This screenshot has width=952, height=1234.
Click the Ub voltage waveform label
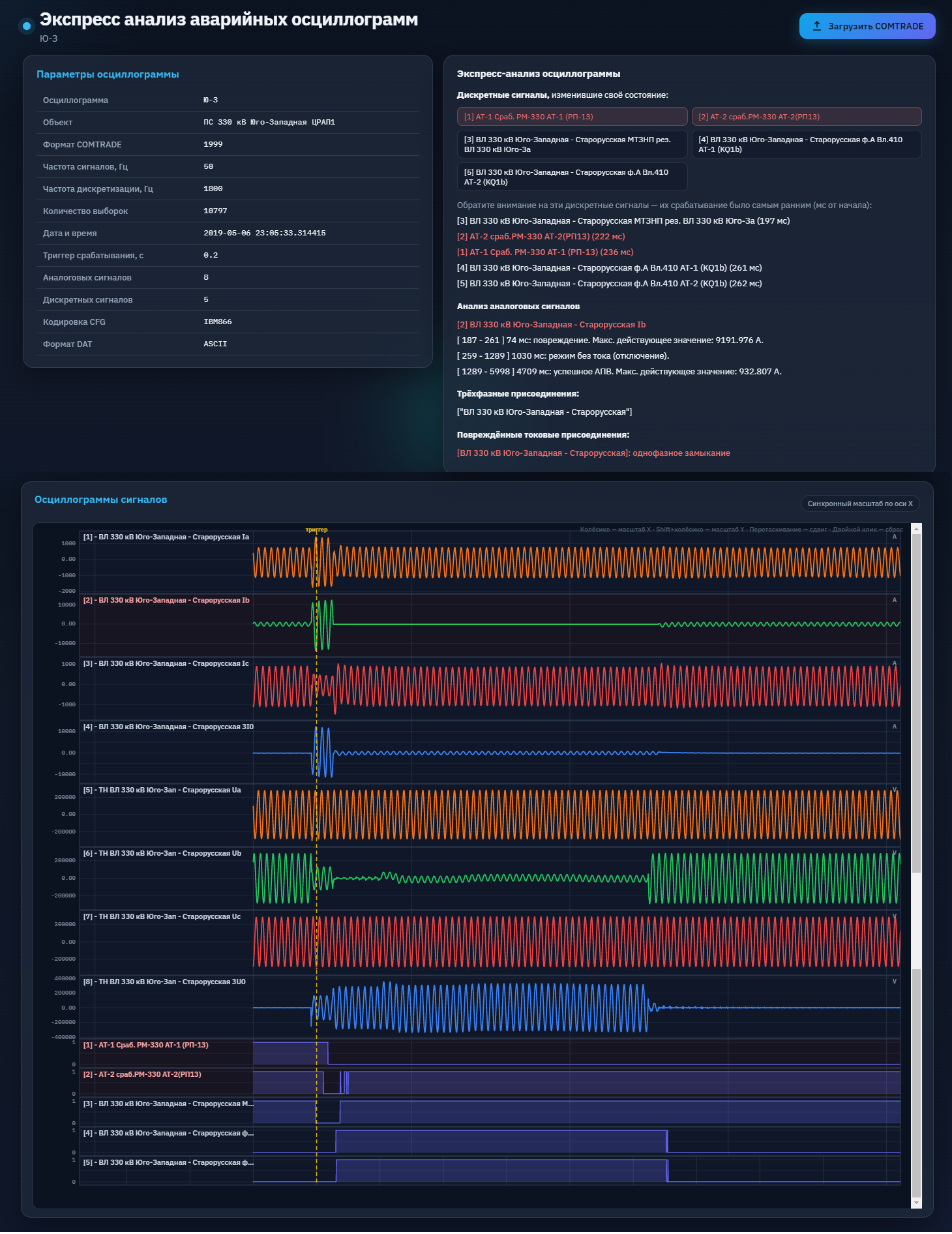tap(162, 853)
